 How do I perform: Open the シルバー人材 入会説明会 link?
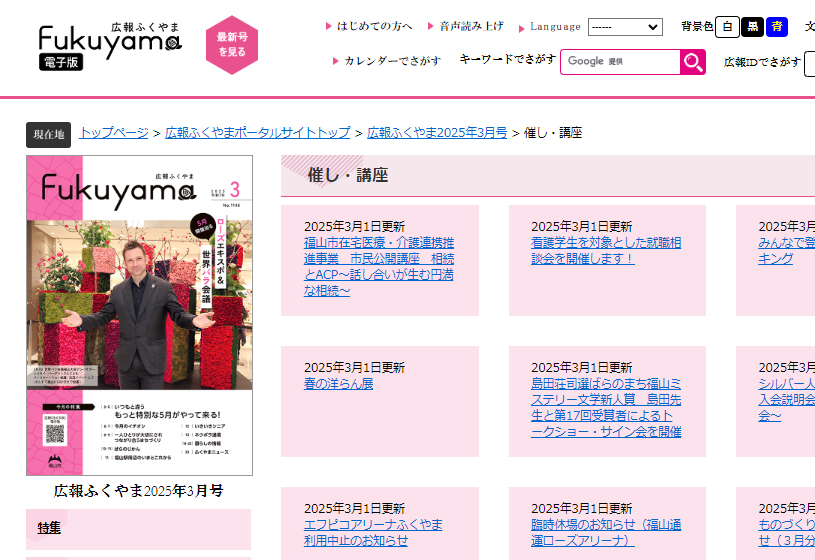(786, 399)
